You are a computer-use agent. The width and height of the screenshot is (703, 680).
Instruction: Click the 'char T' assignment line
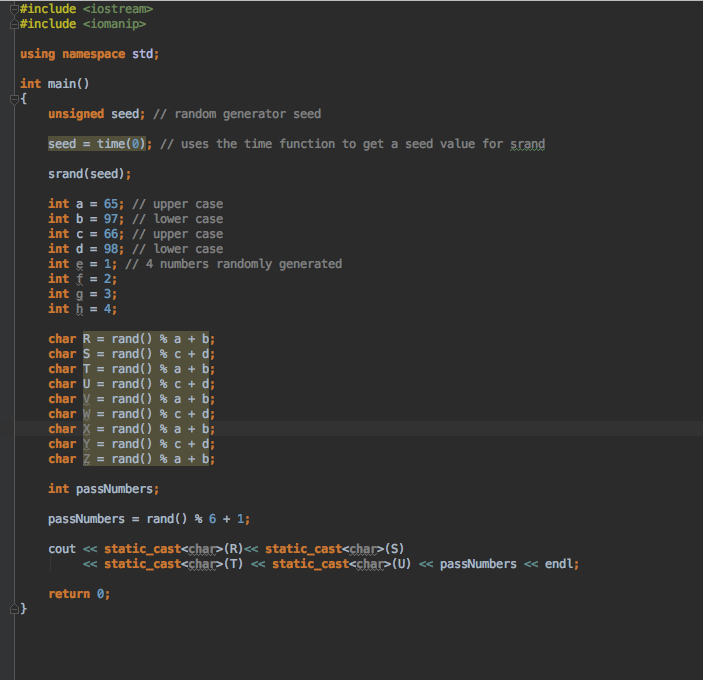[x=131, y=369]
